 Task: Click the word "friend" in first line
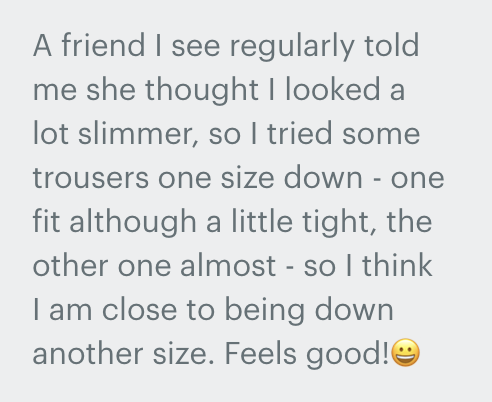103,45
